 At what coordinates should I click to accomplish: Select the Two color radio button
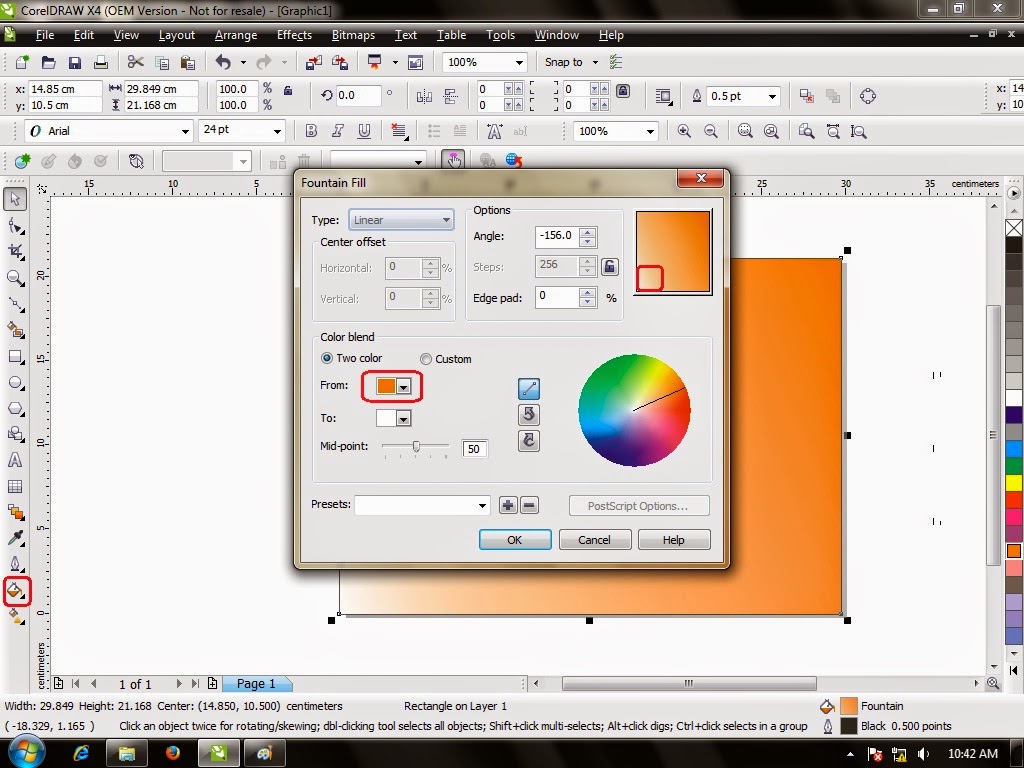[x=327, y=359]
